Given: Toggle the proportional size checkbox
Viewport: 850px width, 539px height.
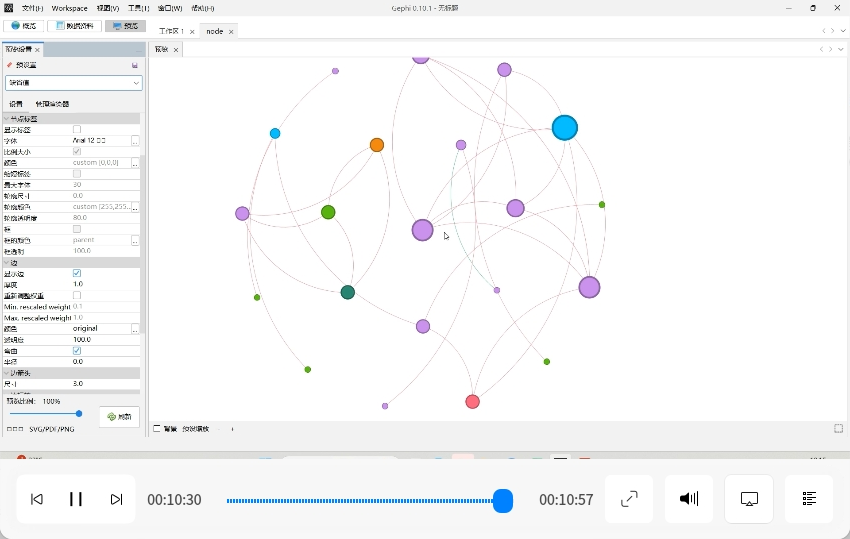Looking at the screenshot, I should 77,152.
